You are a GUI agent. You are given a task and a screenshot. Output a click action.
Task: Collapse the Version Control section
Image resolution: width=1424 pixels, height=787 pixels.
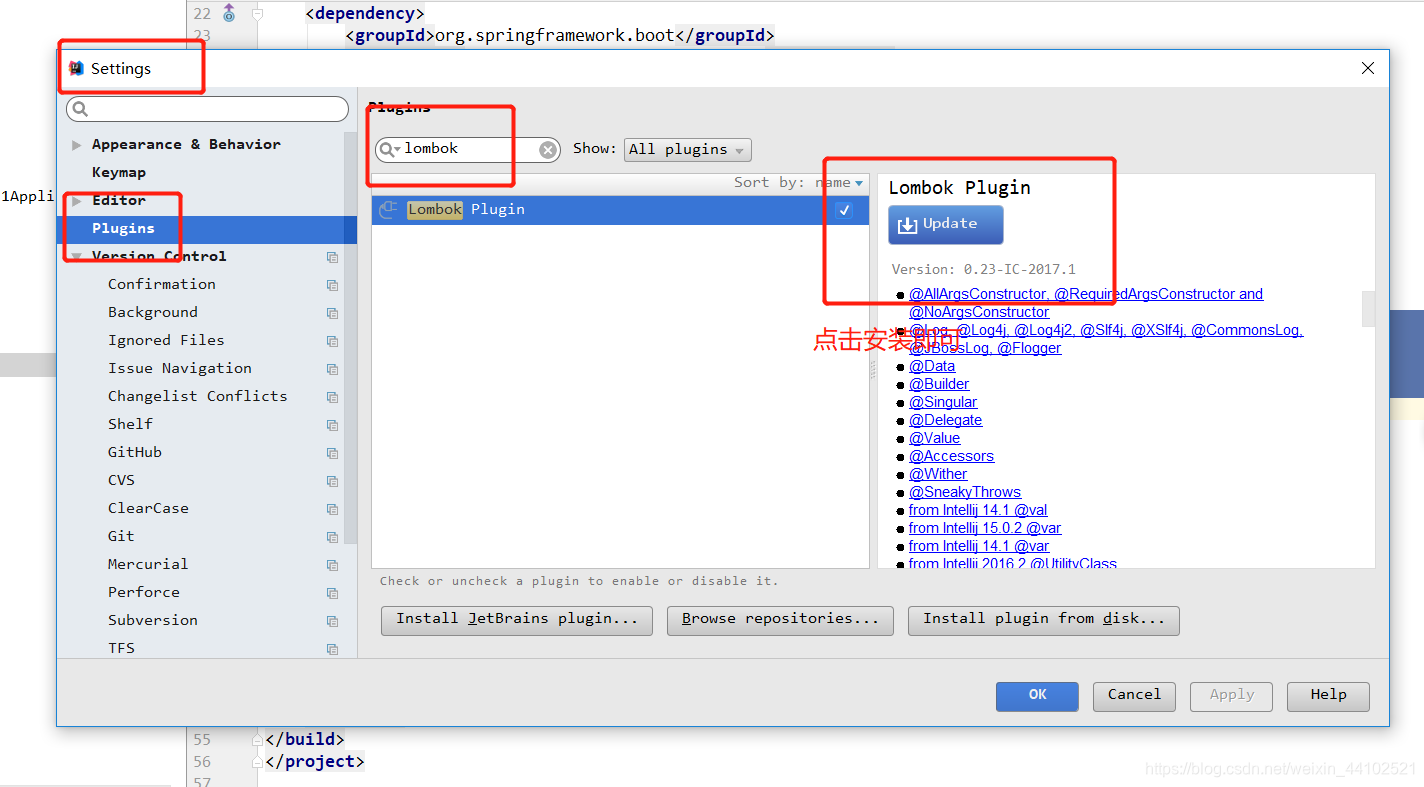[77, 257]
